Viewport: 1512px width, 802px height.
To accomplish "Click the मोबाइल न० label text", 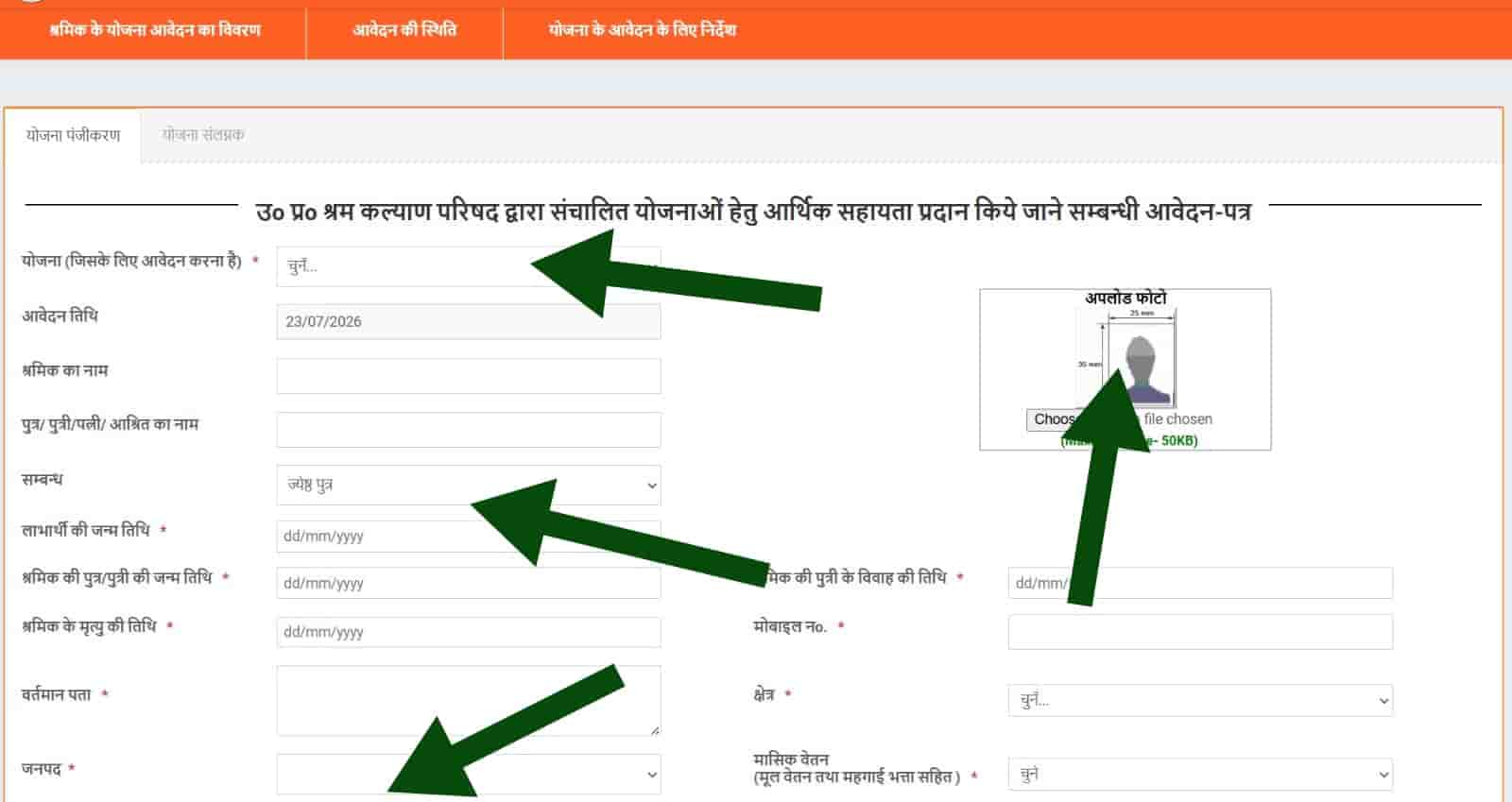I will click(x=790, y=626).
